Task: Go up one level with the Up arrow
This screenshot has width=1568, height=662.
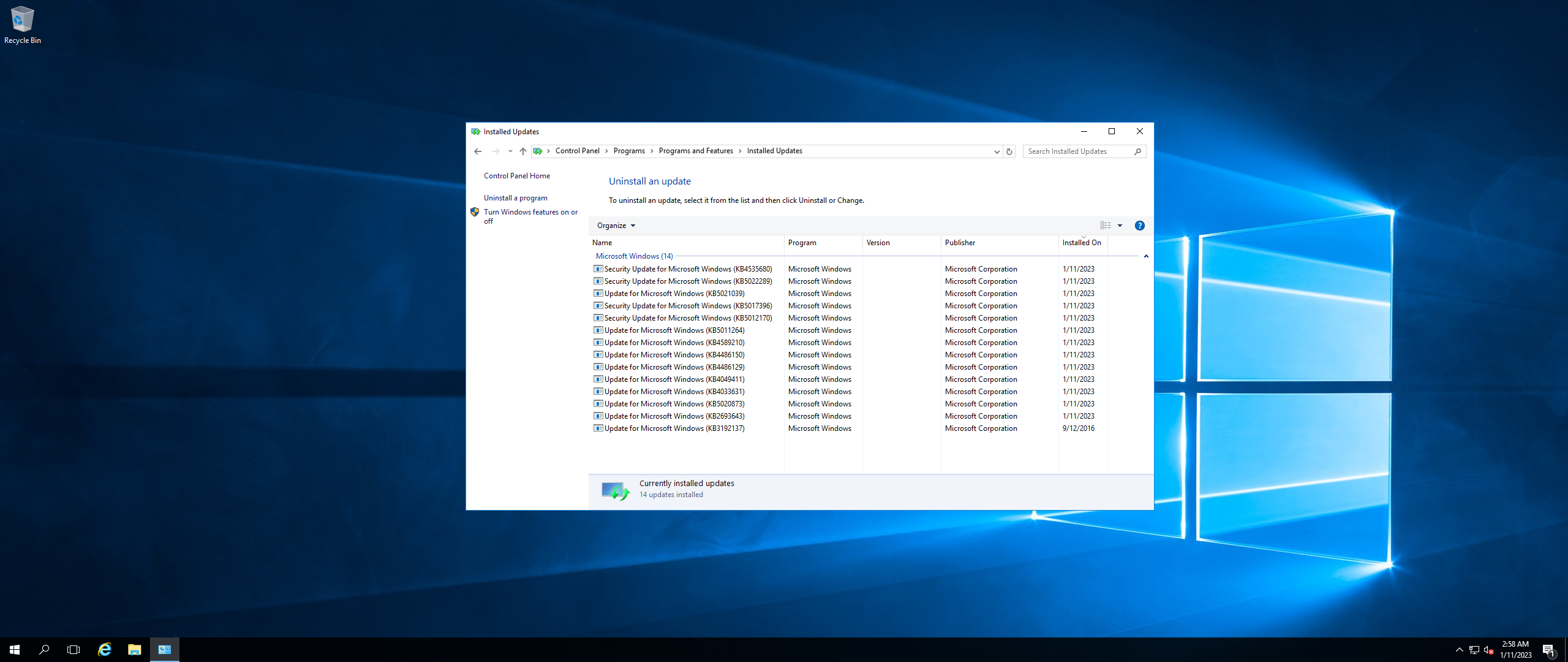Action: tap(522, 151)
